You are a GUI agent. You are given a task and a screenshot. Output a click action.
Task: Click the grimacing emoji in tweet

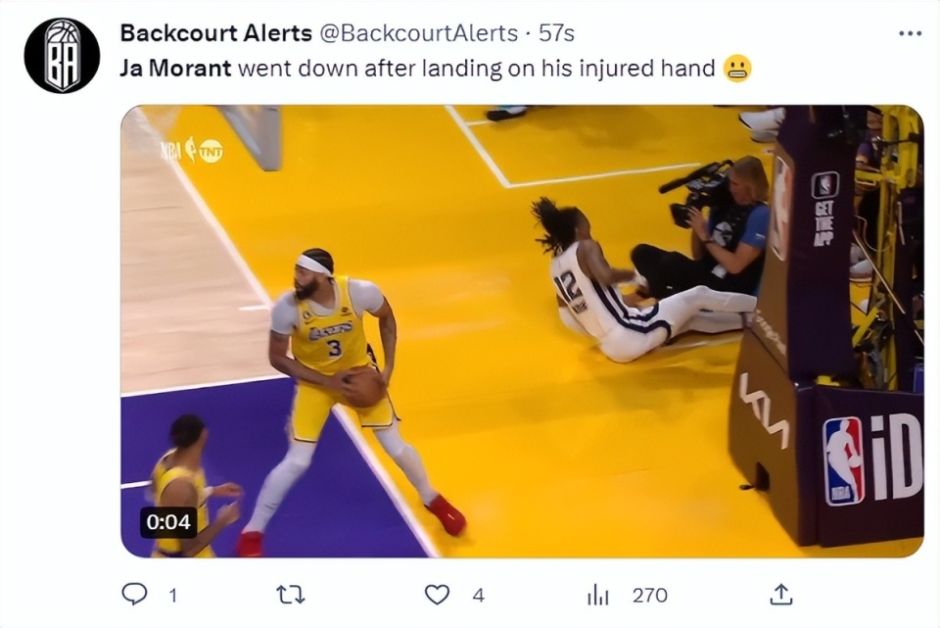point(737,68)
